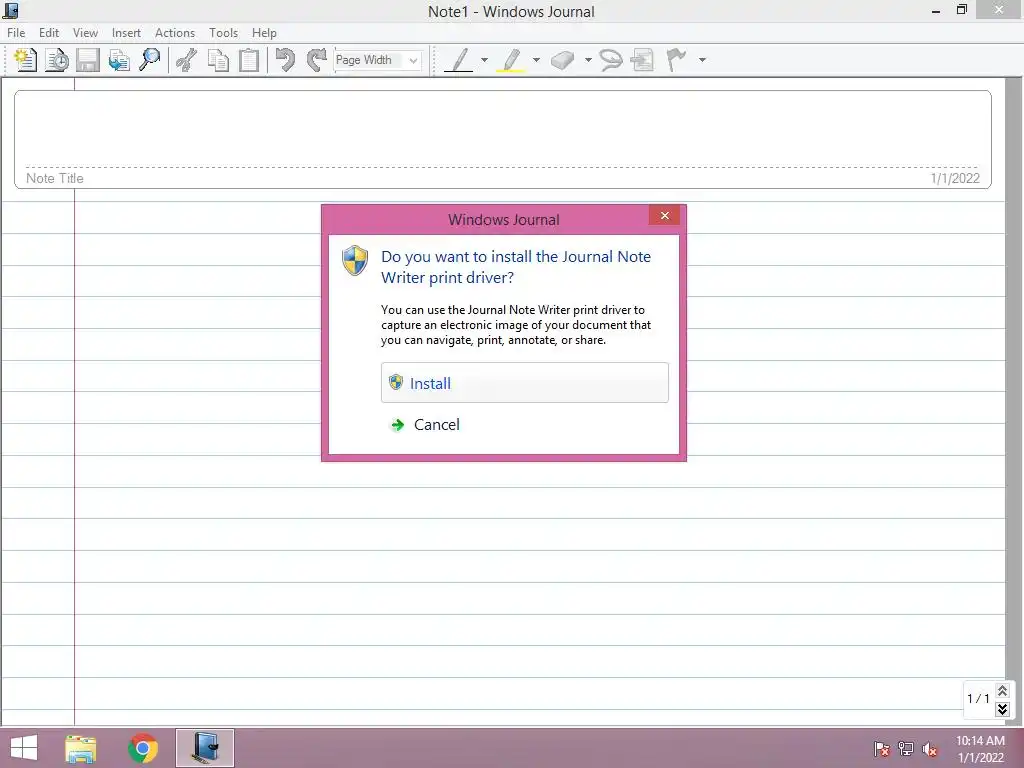Image resolution: width=1024 pixels, height=768 pixels.
Task: Open the Actions menu
Action: tap(174, 33)
